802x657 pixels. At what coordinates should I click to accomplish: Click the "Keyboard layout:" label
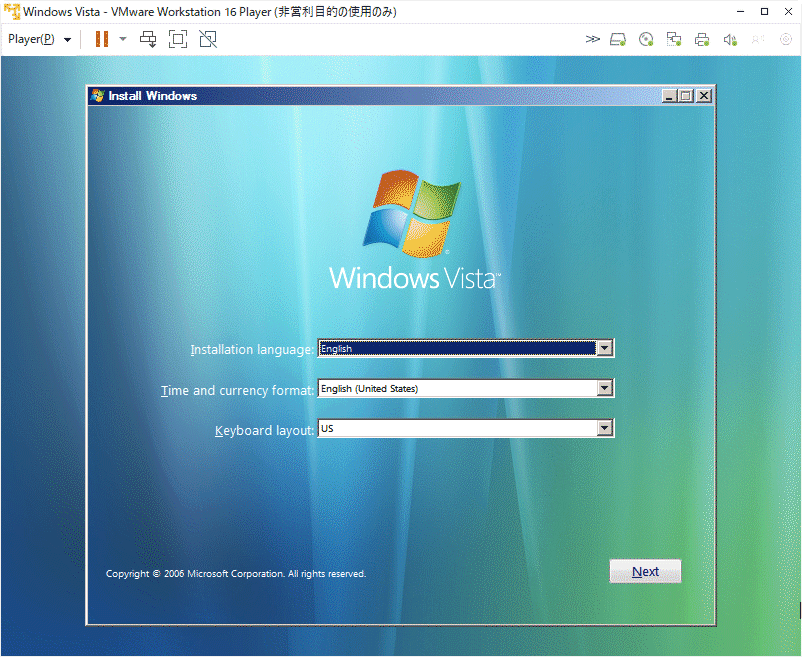pyautogui.click(x=264, y=431)
